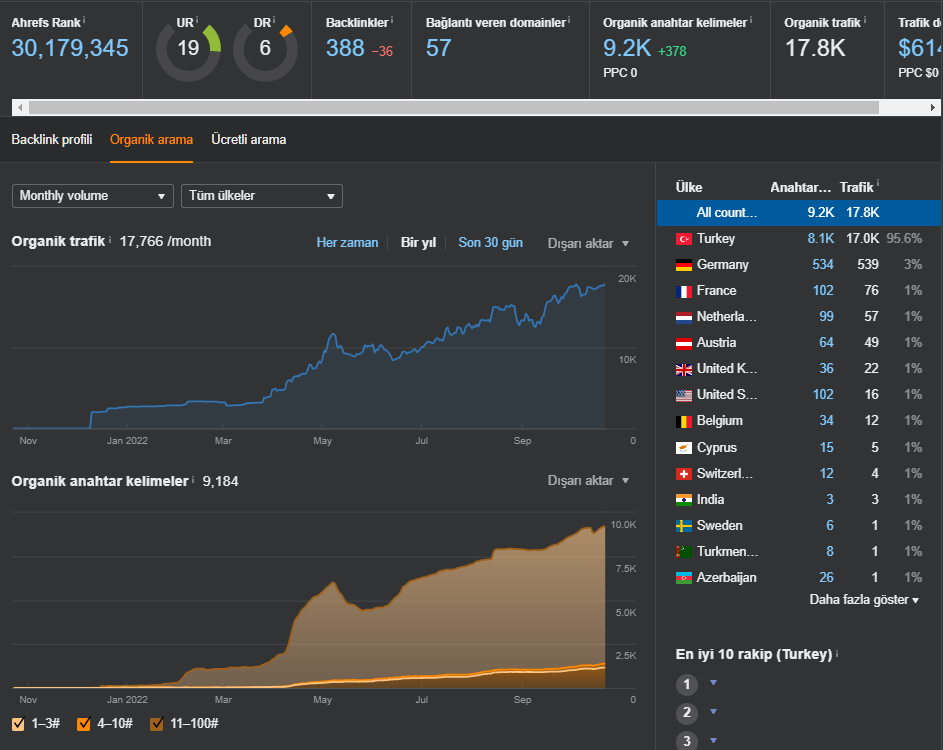
Task: Uncheck the 1–3# positions checkbox
Action: point(18,724)
